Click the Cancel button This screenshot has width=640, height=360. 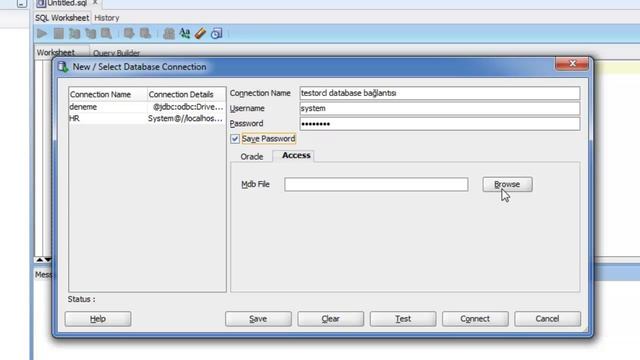click(547, 319)
